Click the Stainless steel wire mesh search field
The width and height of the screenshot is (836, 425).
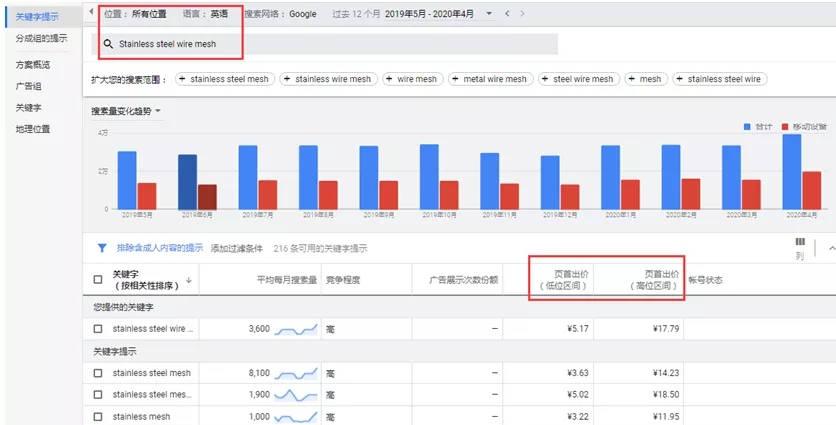pos(325,44)
